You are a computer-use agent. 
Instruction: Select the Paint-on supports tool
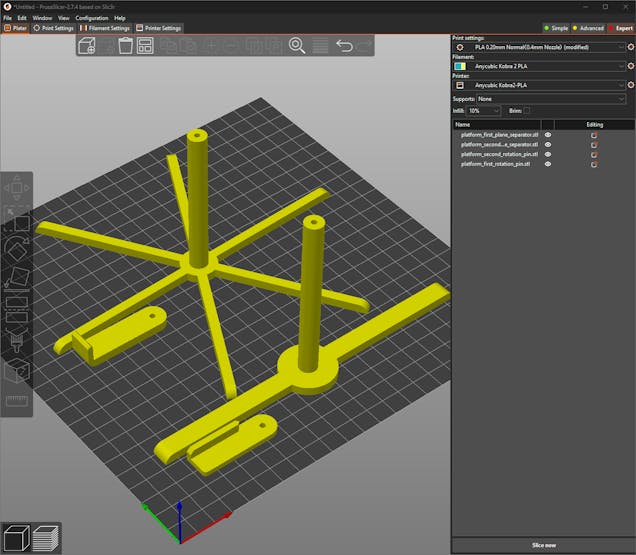coord(17,342)
